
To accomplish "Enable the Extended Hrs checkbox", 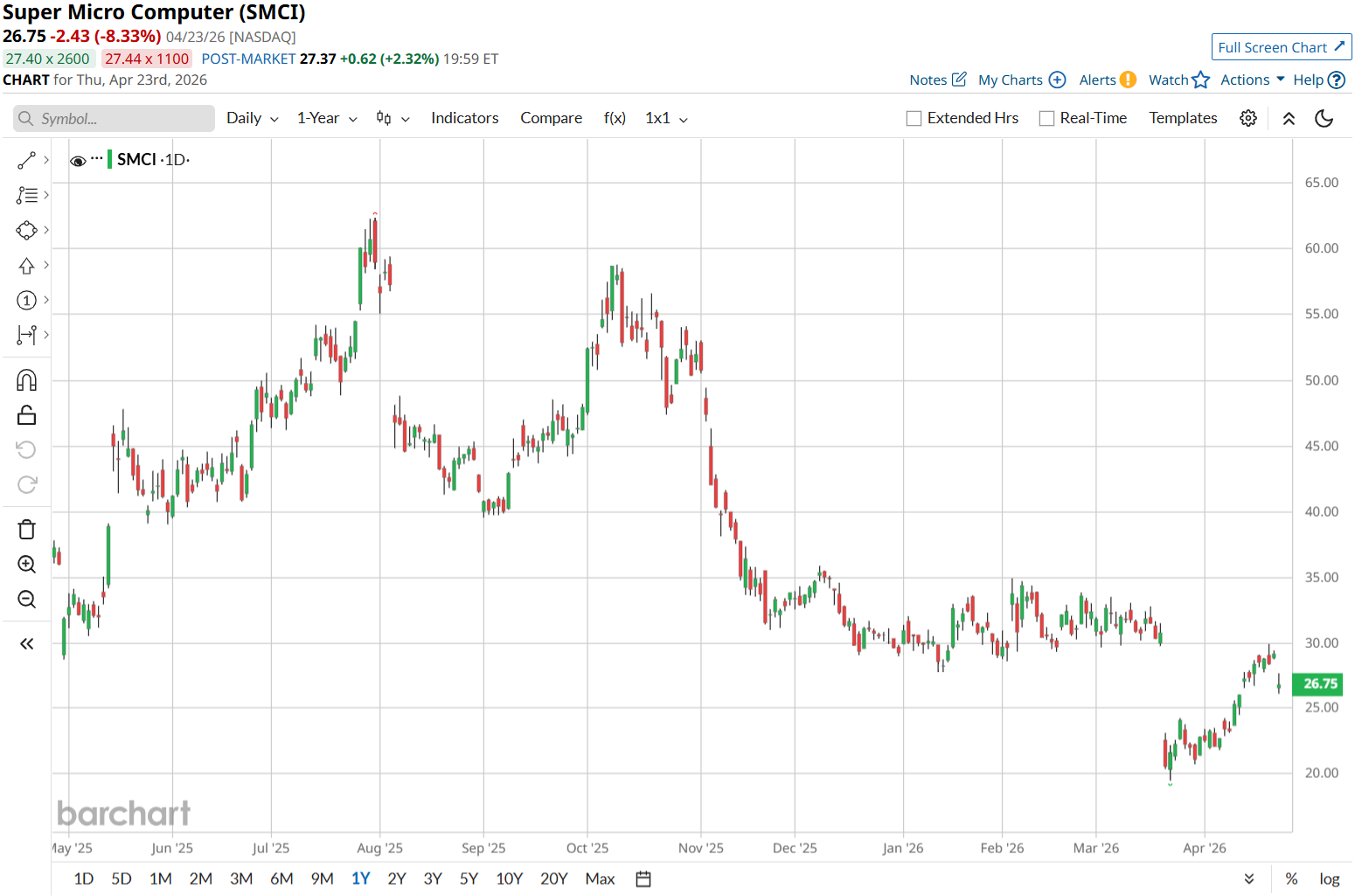I will point(914,119).
